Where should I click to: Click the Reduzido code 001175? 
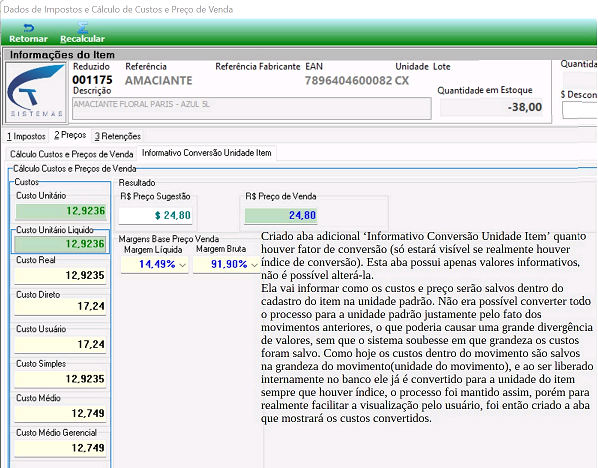[92, 80]
